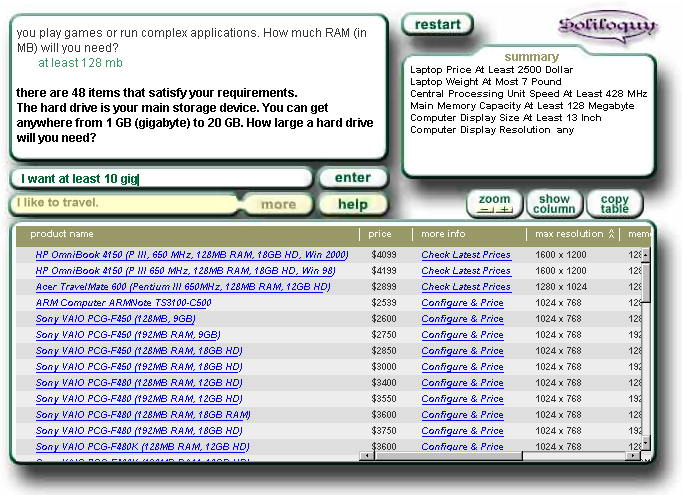Configure & Price the $3550 Sony VAIO
Image resolution: width=682 pixels, height=495 pixels.
462,399
